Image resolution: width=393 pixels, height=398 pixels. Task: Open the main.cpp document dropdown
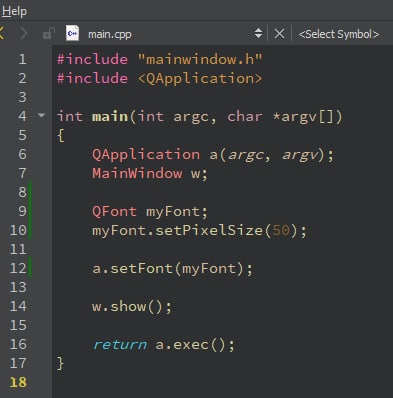[110, 34]
